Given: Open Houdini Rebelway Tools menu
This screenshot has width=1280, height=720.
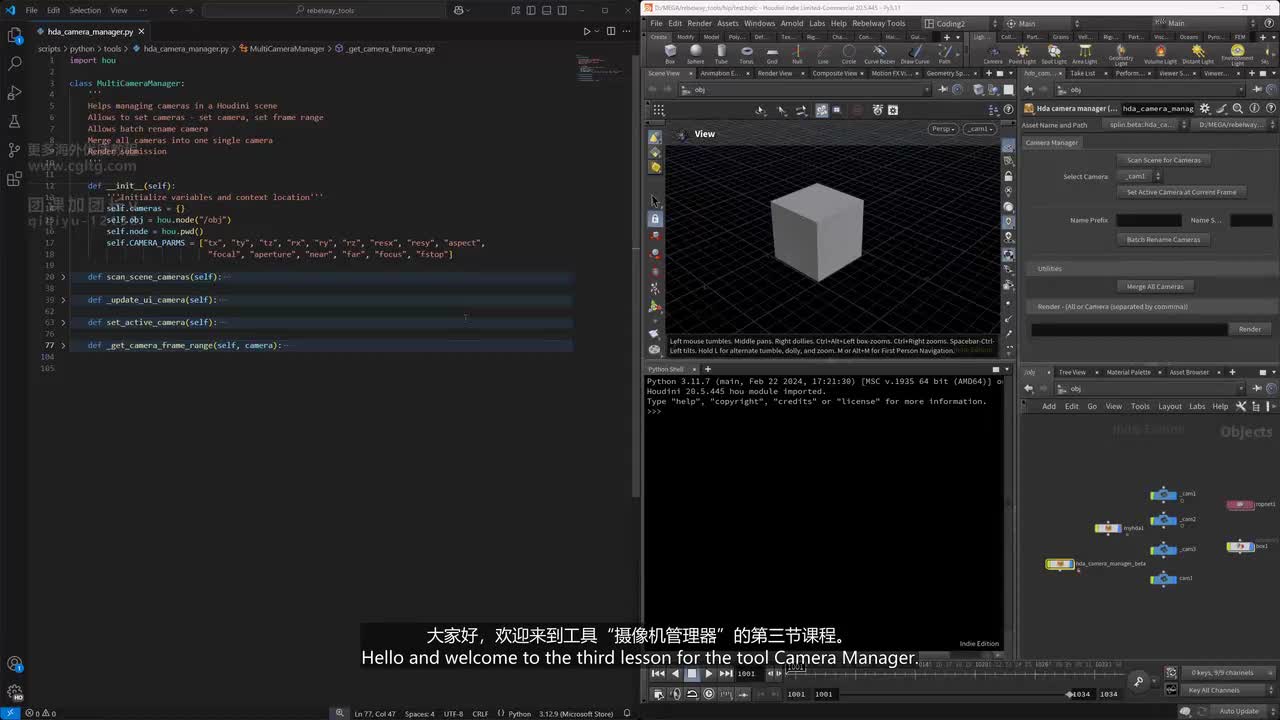Looking at the screenshot, I should (x=878, y=23).
